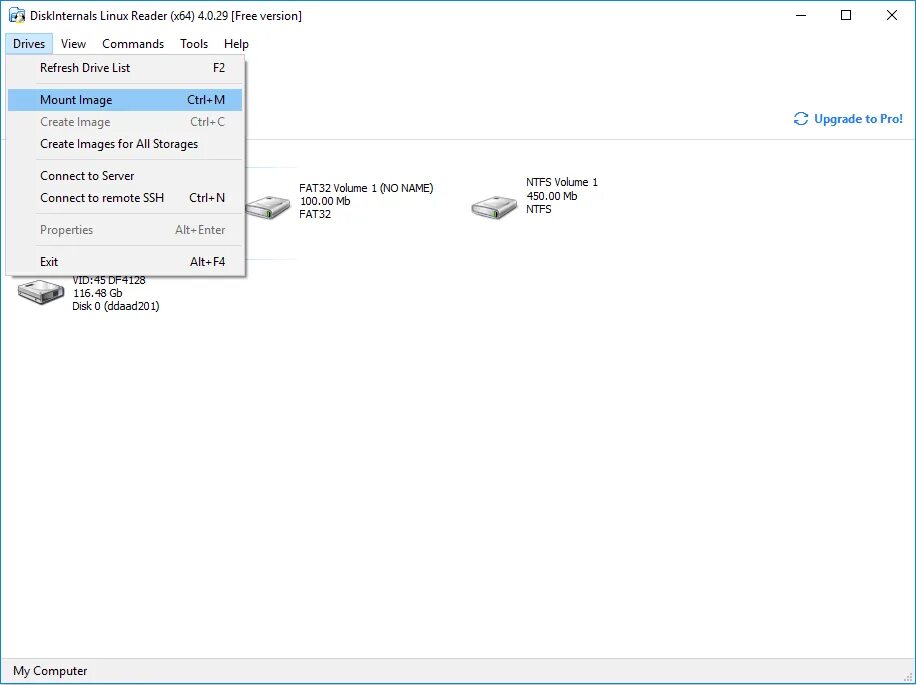
Task: Click the refresh icon beside Upgrade to Pro
Action: [800, 119]
